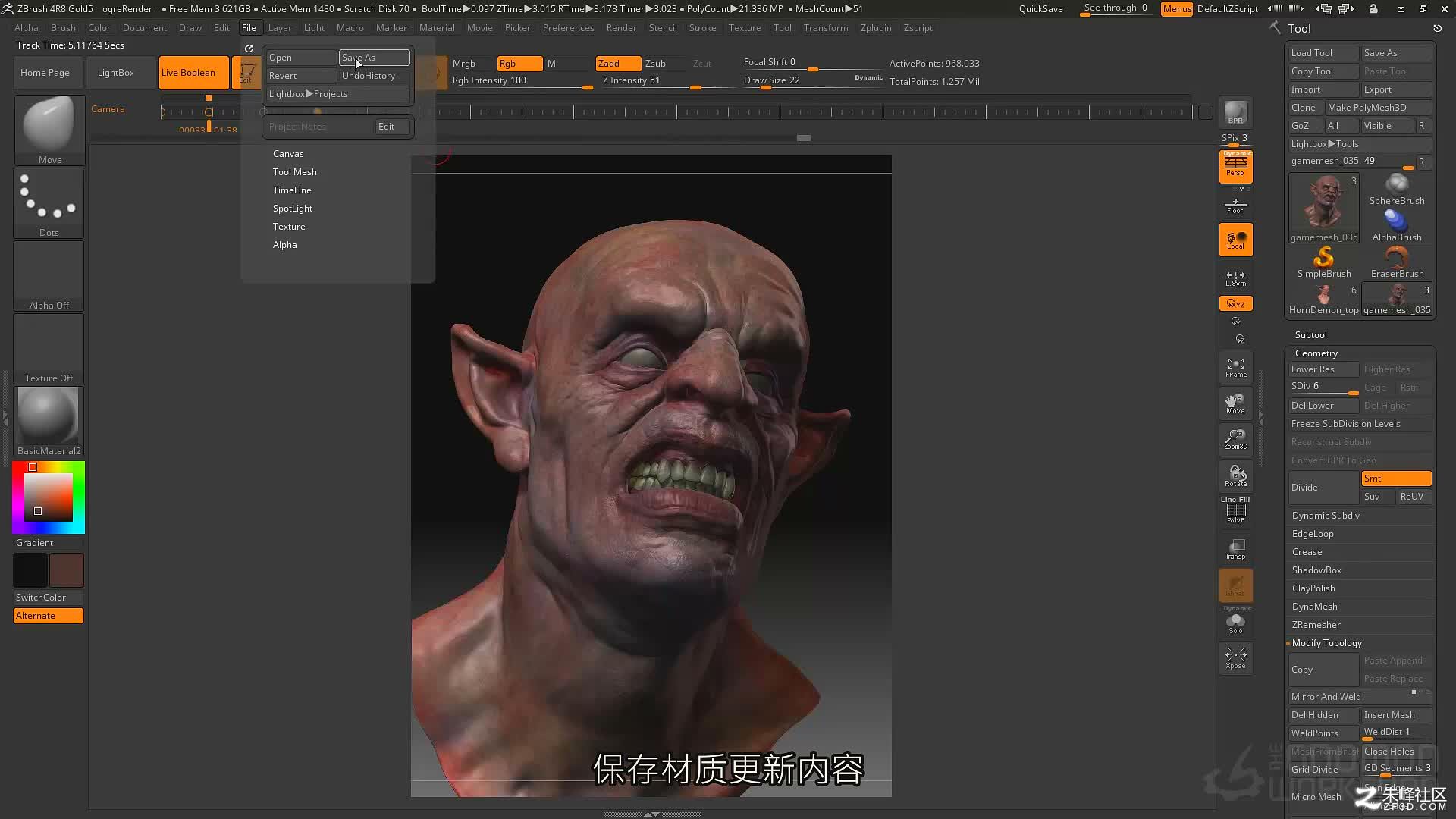This screenshot has height=819, width=1456.
Task: Click Save As in File menu
Action: (x=375, y=58)
